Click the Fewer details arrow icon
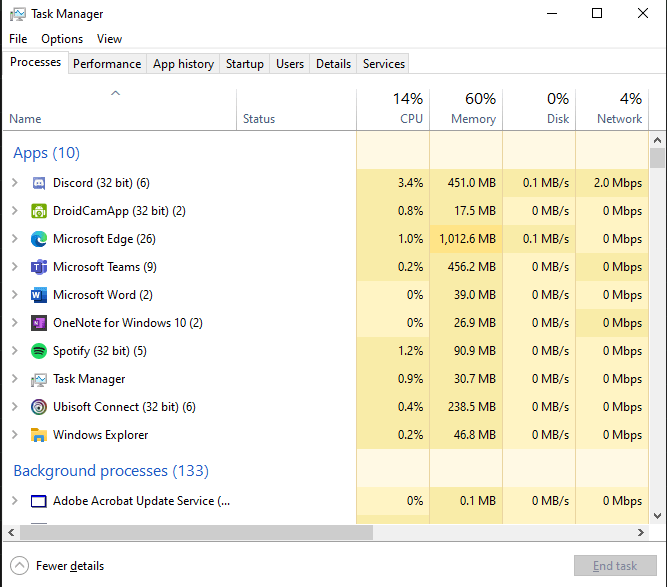The width and height of the screenshot is (667, 587). coord(19,566)
